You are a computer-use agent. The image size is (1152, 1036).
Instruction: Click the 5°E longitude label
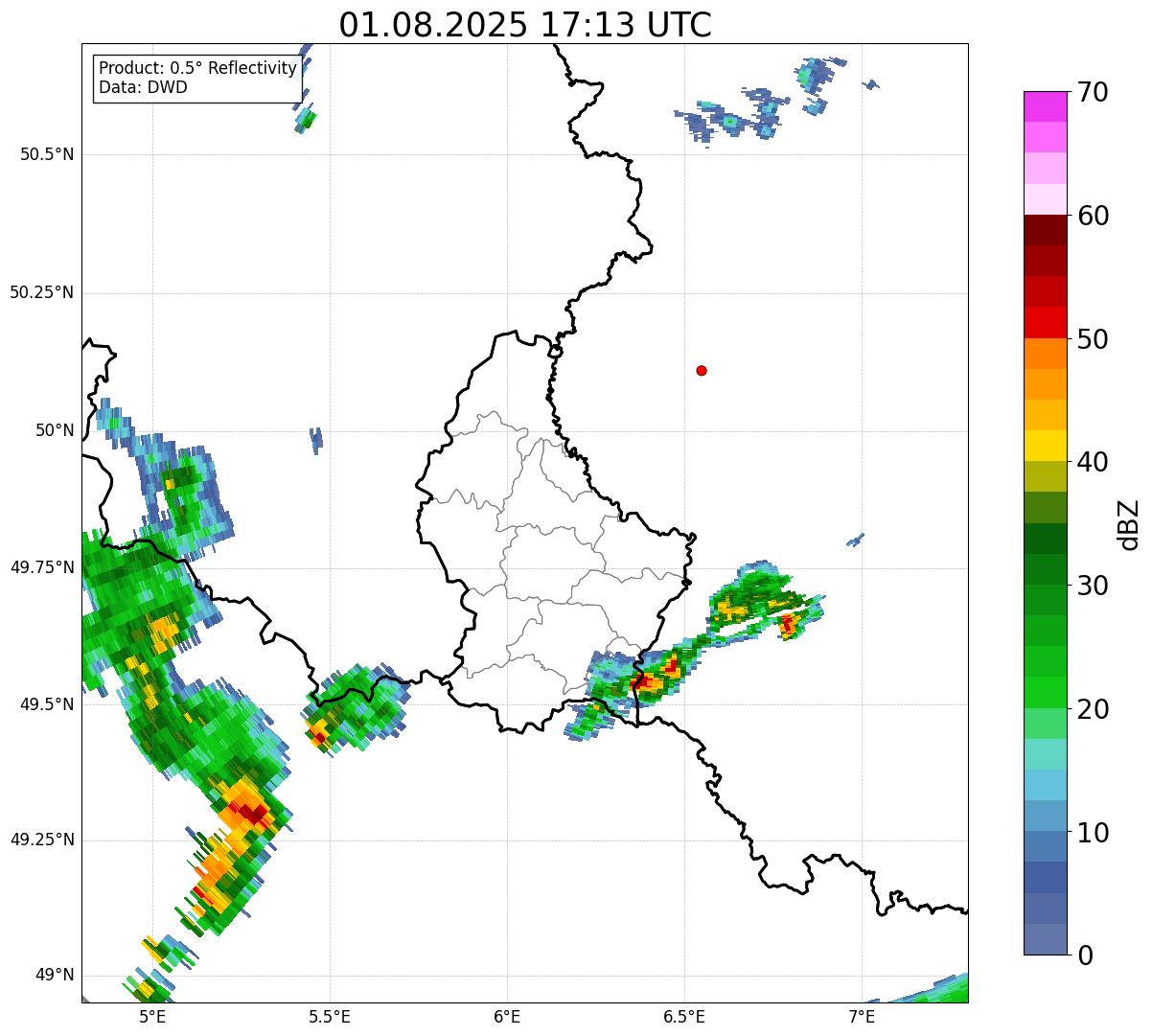click(152, 1017)
